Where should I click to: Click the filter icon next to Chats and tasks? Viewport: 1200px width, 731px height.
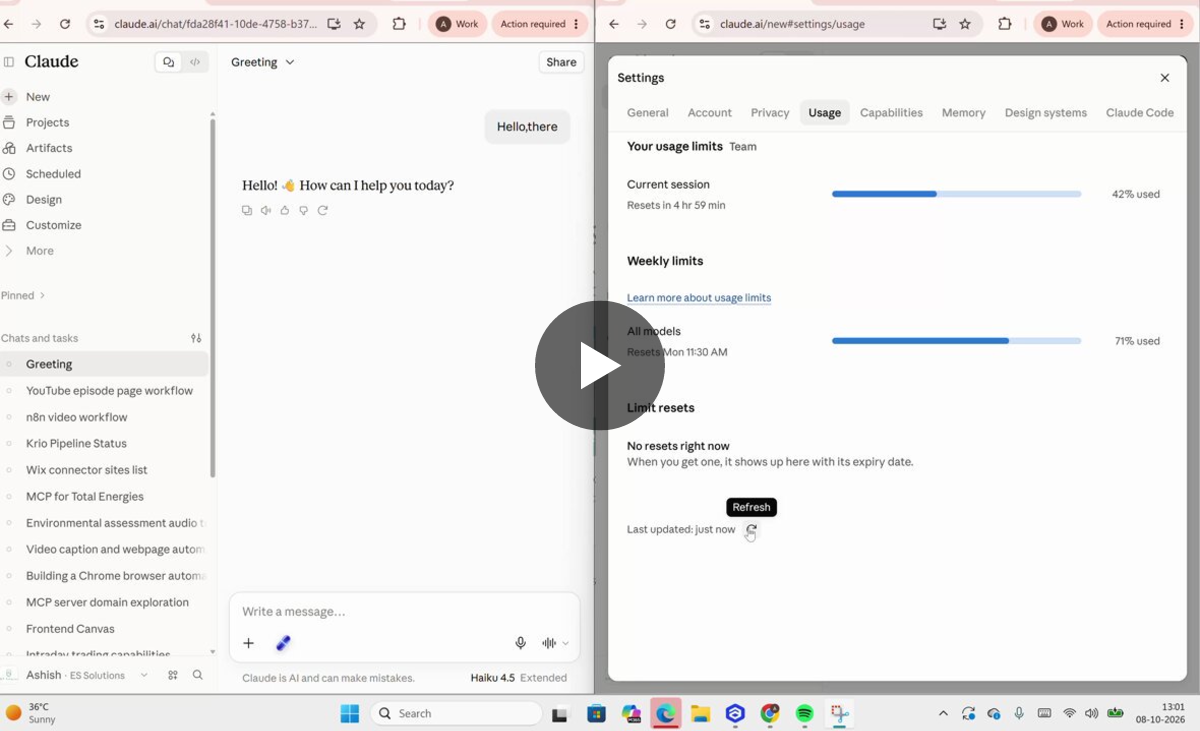[196, 338]
